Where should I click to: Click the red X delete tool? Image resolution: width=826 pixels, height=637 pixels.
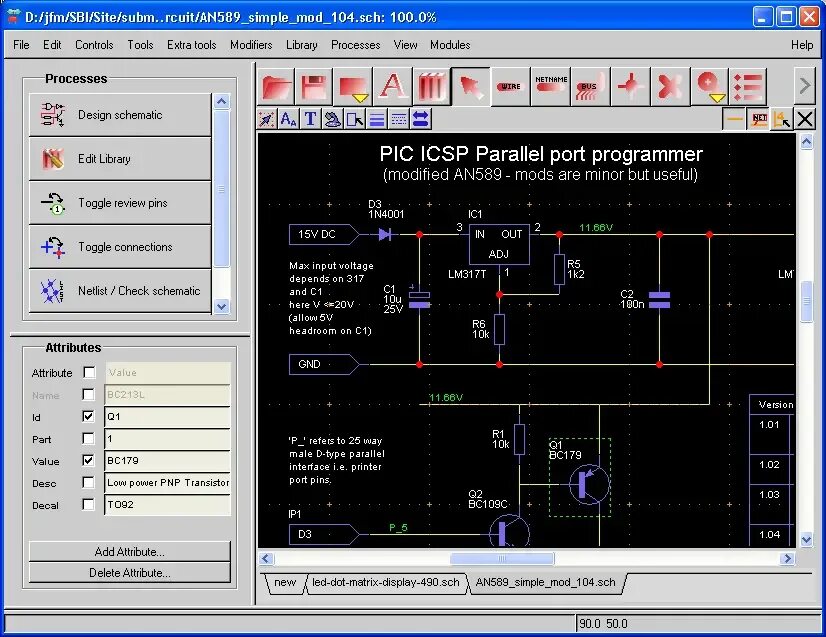670,86
